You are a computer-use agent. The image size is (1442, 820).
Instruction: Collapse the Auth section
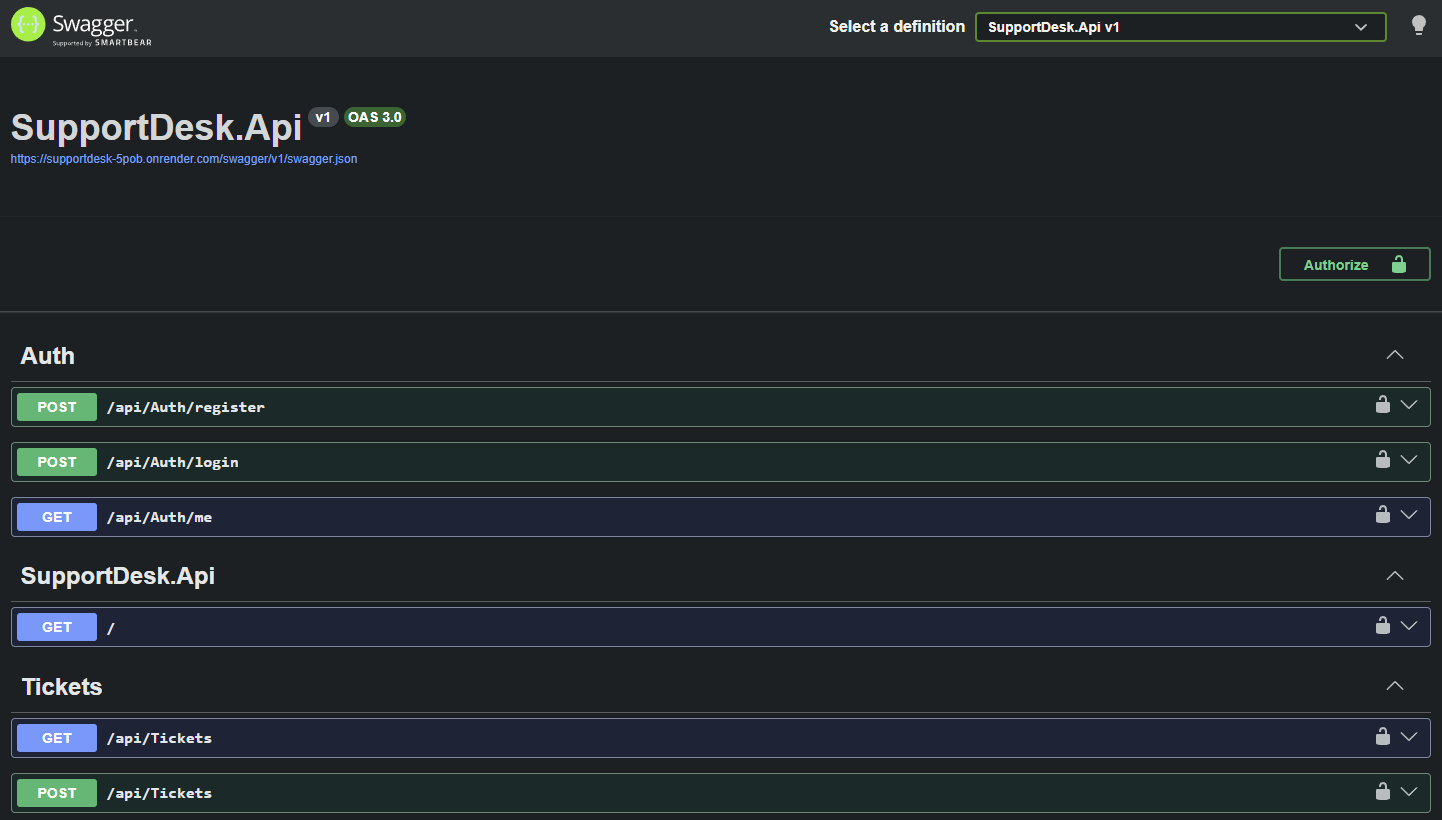click(x=1395, y=355)
